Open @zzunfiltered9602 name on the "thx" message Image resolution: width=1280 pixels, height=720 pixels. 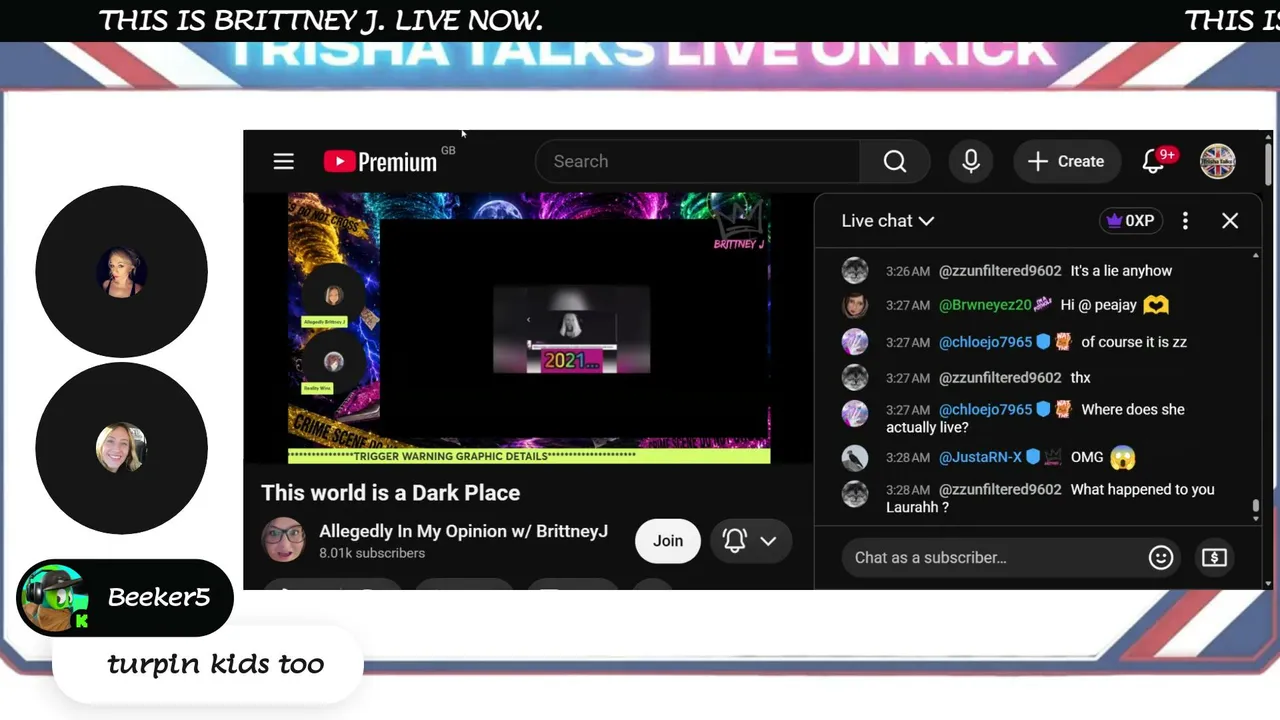[x=1000, y=378]
